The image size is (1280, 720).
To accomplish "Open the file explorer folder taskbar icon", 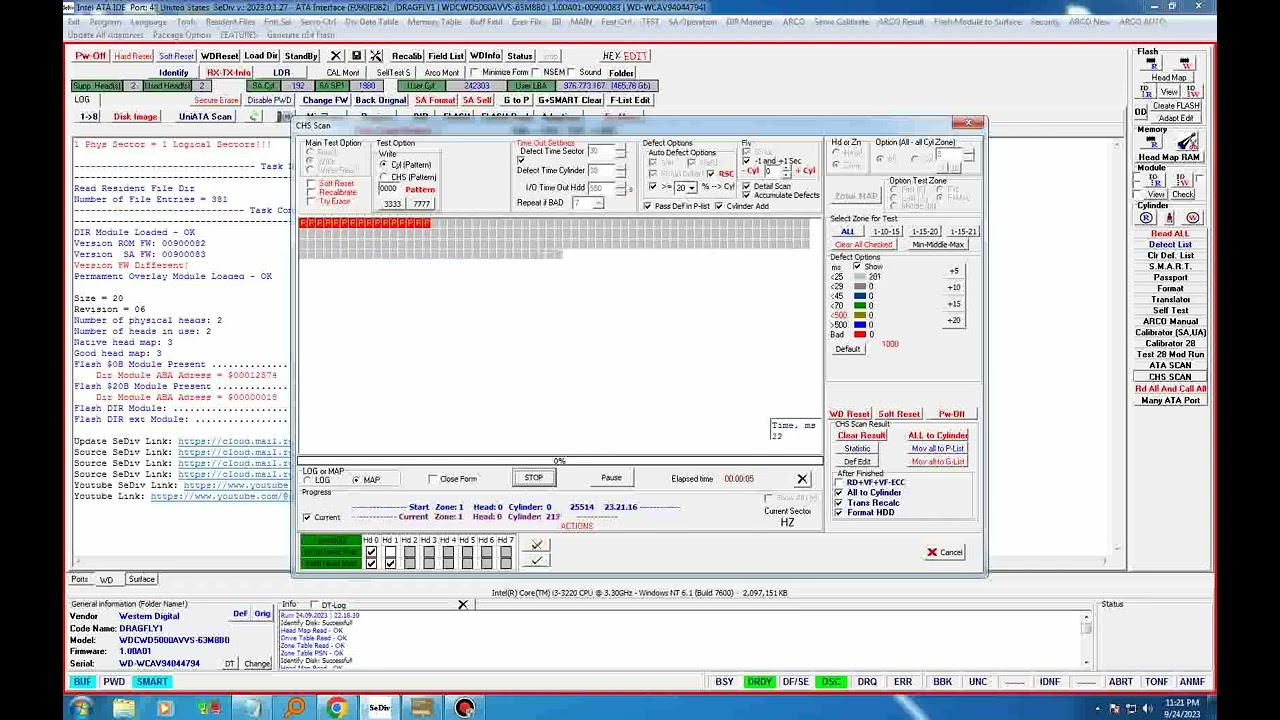I will pos(124,708).
